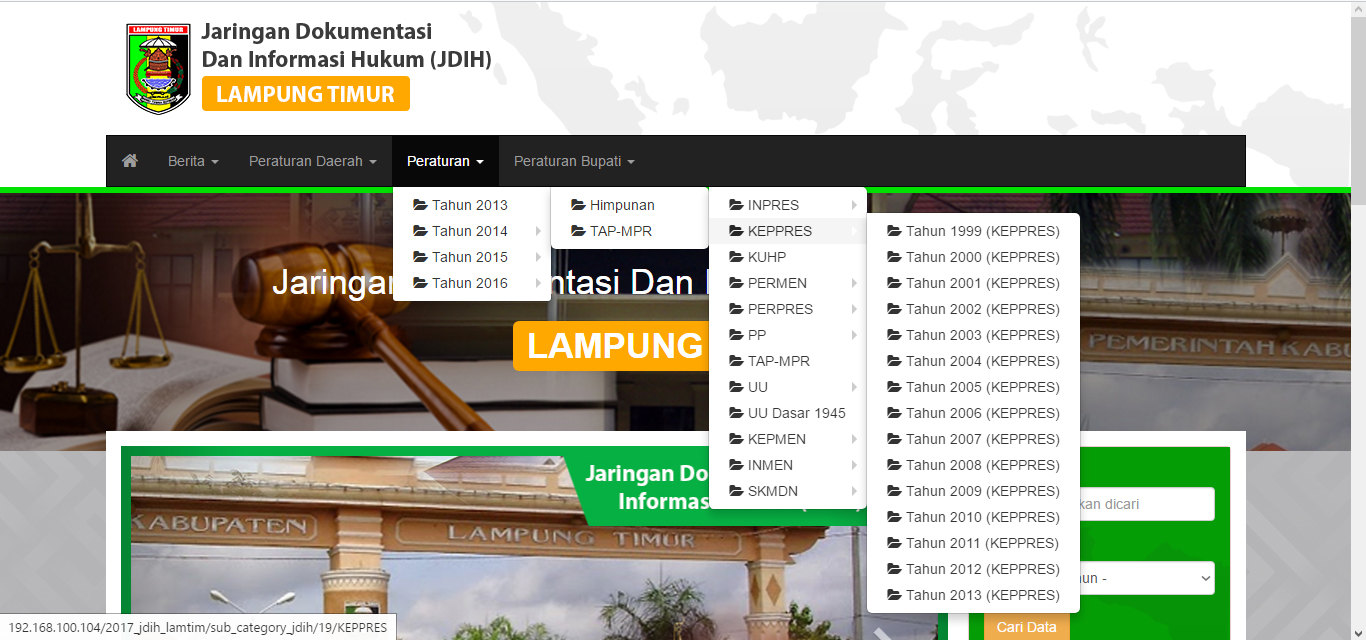Open Tahun 2004 (KEPPRES)
Screen dimensions: 1366x640
[973, 361]
